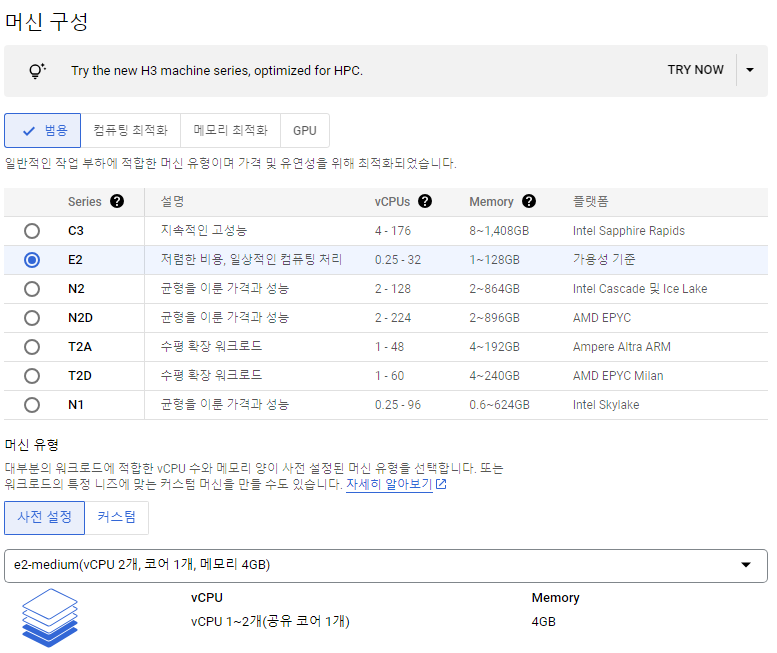Open the Memory help icon
This screenshot has width=777, height=653.
[x=529, y=202]
